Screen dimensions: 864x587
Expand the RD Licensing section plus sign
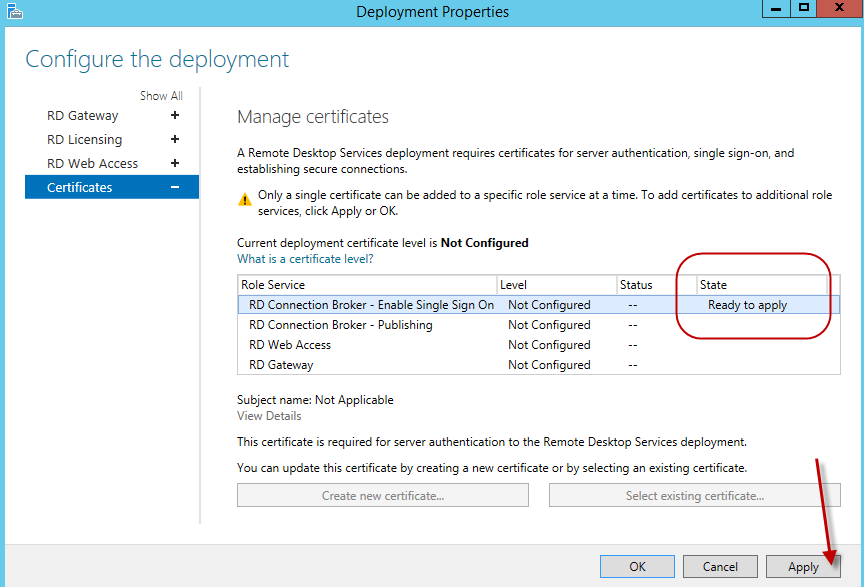(x=175, y=140)
